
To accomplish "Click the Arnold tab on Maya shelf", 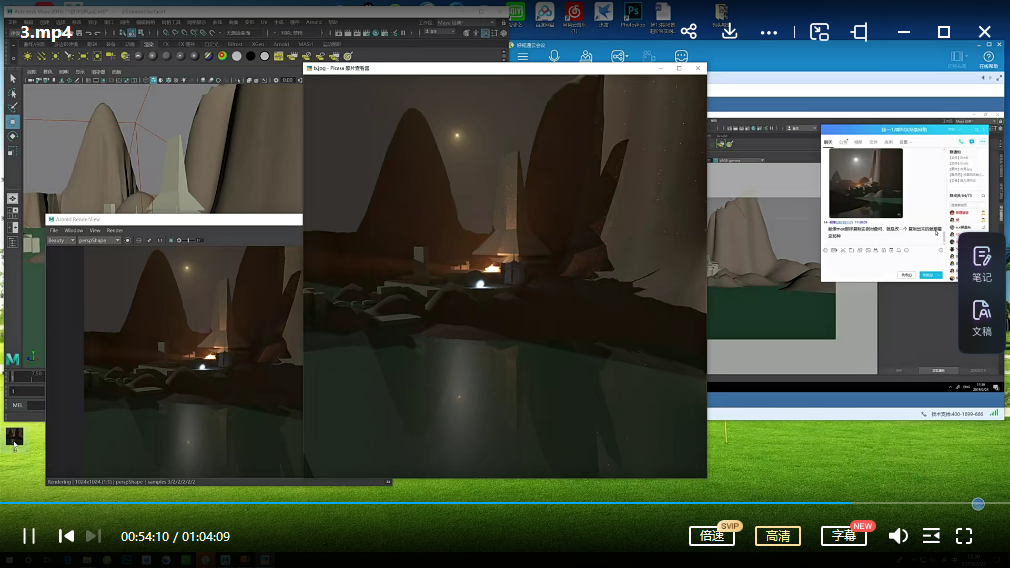I will tap(281, 44).
